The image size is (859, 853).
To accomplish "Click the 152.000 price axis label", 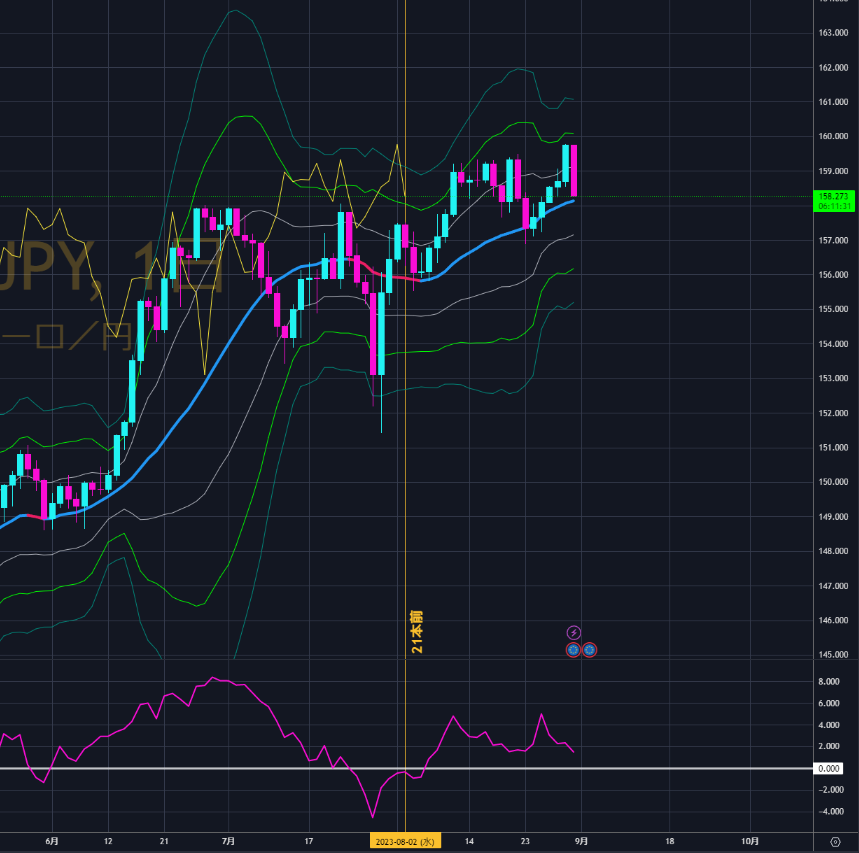I will [x=833, y=413].
